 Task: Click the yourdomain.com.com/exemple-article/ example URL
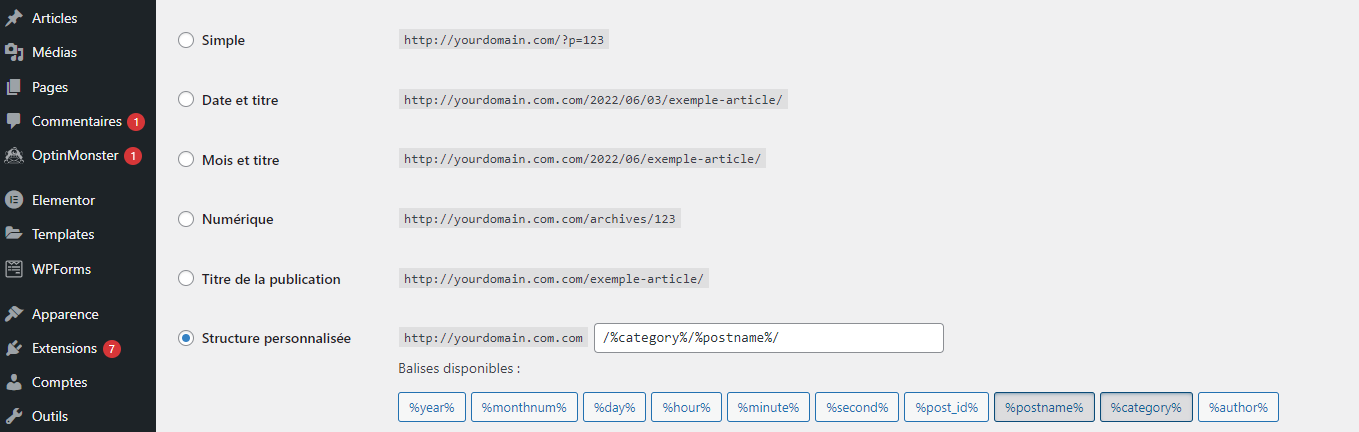553,279
